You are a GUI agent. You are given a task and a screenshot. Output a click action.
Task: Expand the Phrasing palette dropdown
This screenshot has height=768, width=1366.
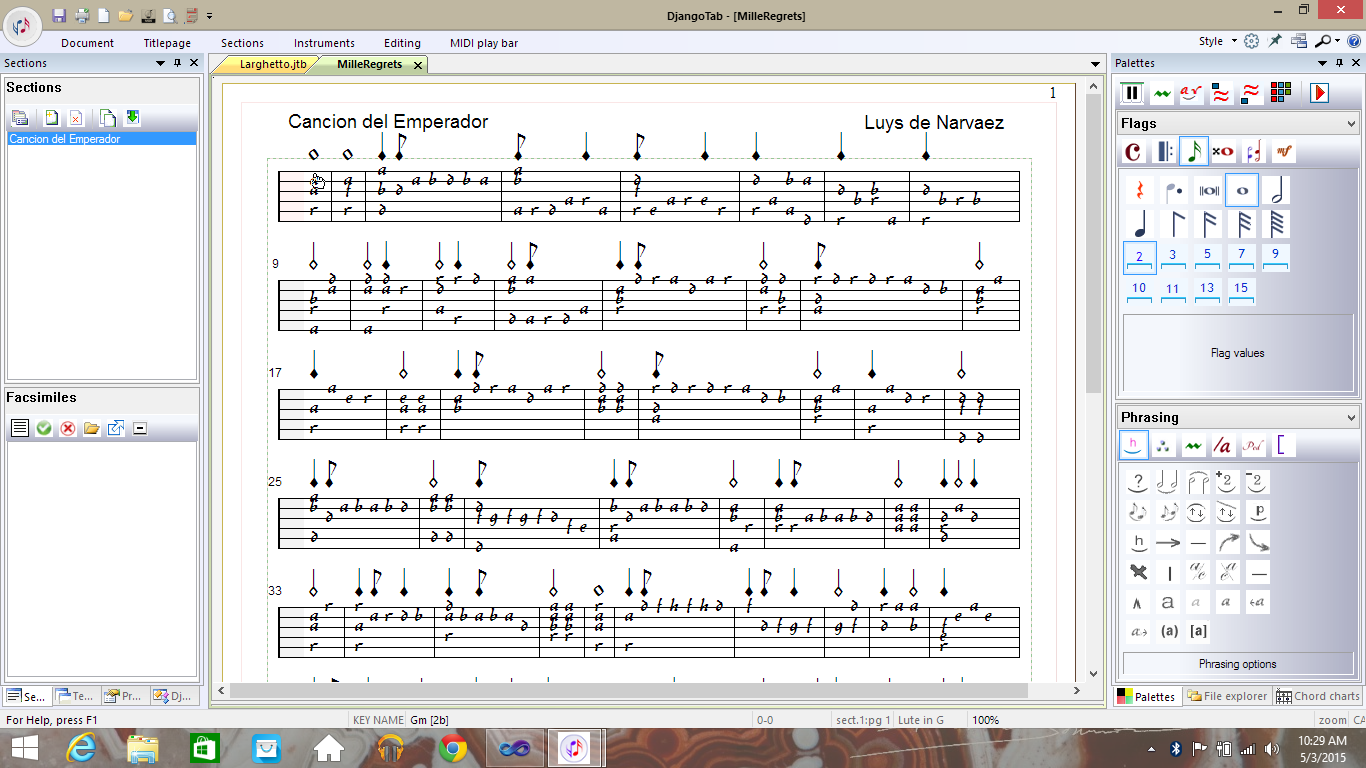pyautogui.click(x=1352, y=418)
